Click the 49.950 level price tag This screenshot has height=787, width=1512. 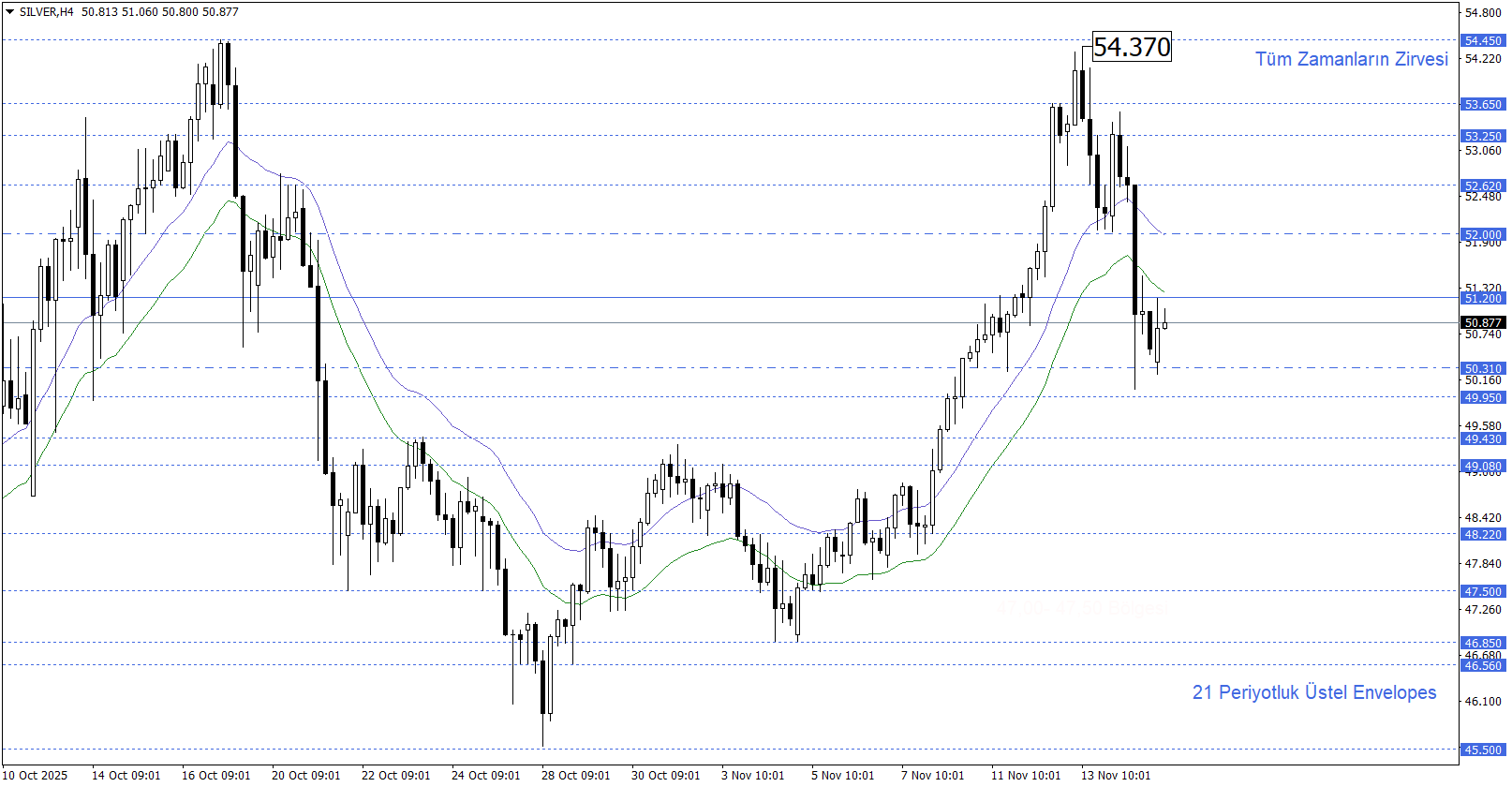click(1483, 398)
